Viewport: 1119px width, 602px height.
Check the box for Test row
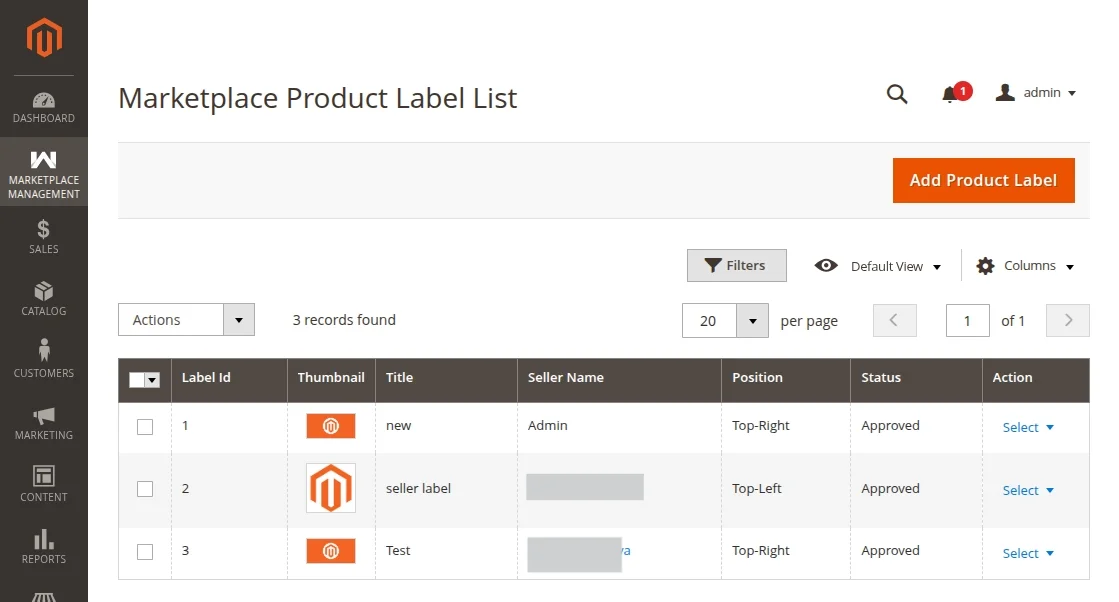coord(145,552)
